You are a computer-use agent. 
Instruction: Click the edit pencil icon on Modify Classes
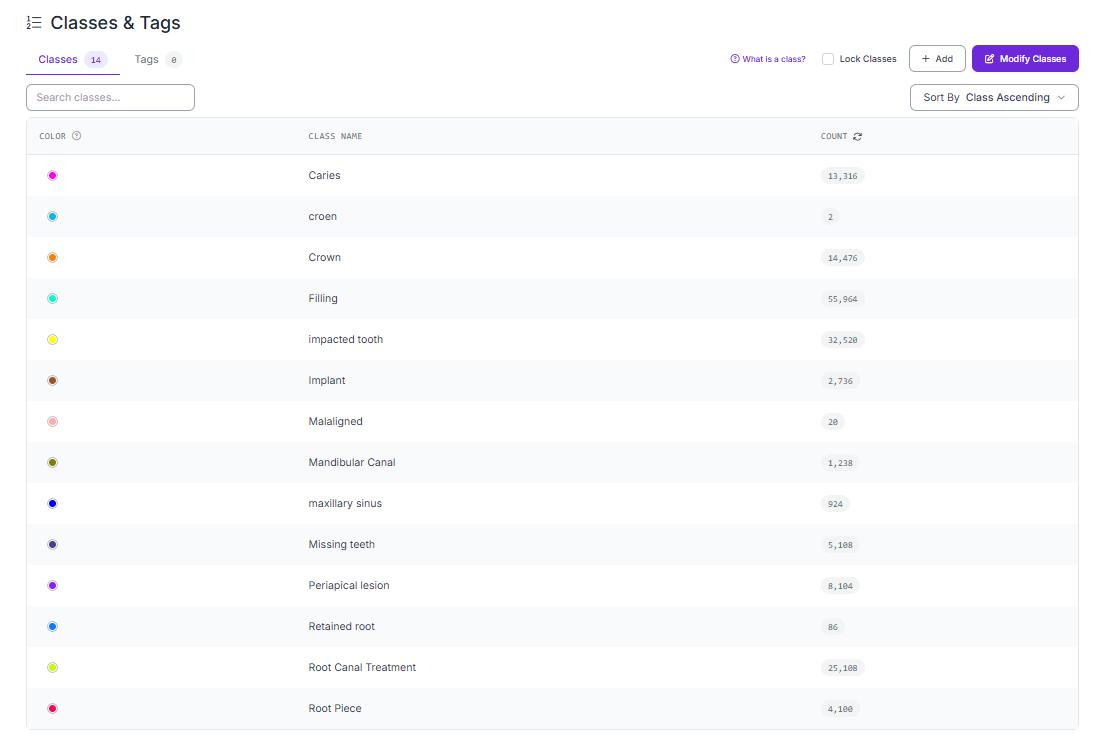pyautogui.click(x=989, y=59)
